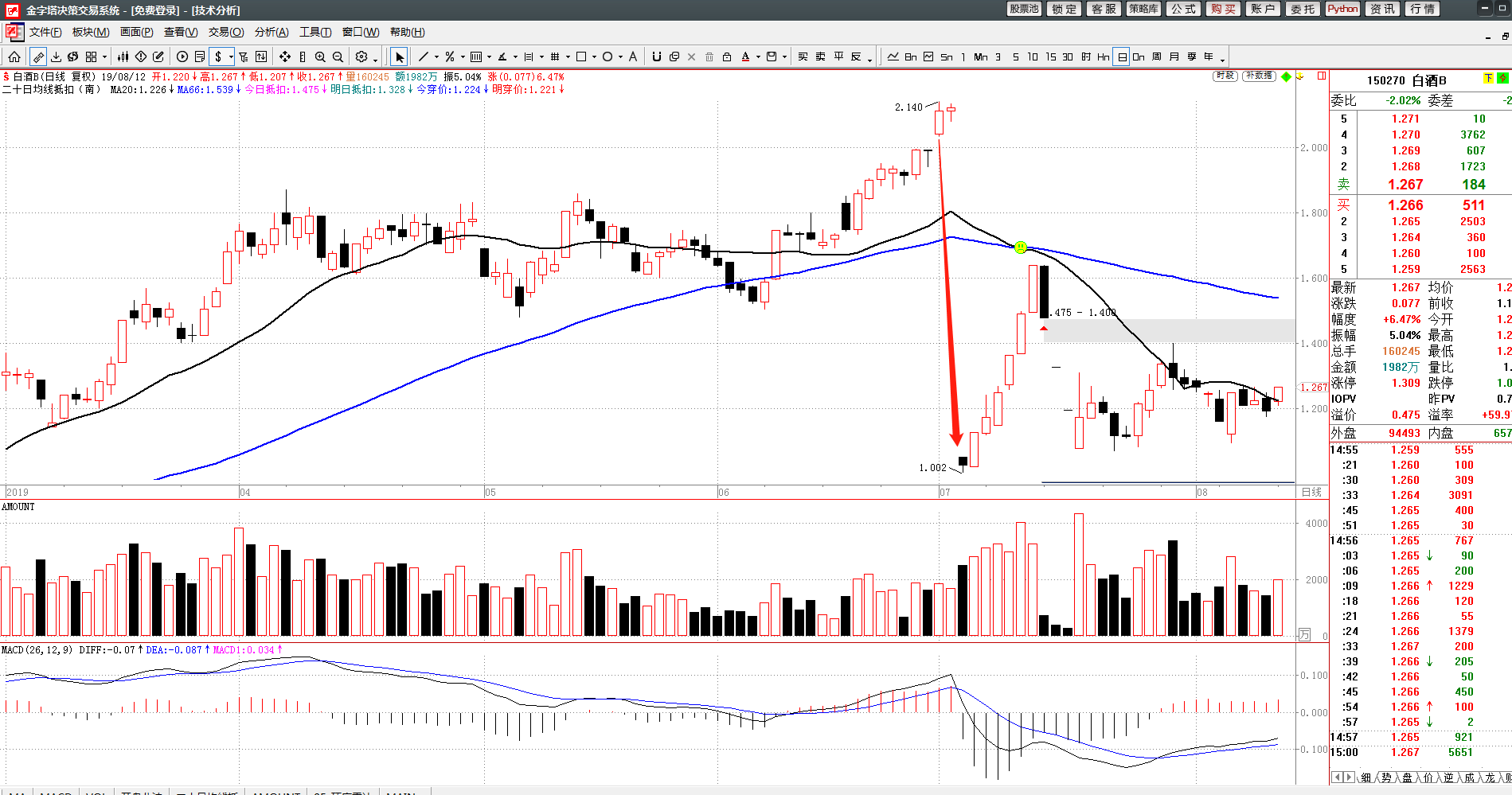Open the 板块(M) menu
Image resolution: width=1512 pixels, height=795 pixels.
pyautogui.click(x=91, y=32)
